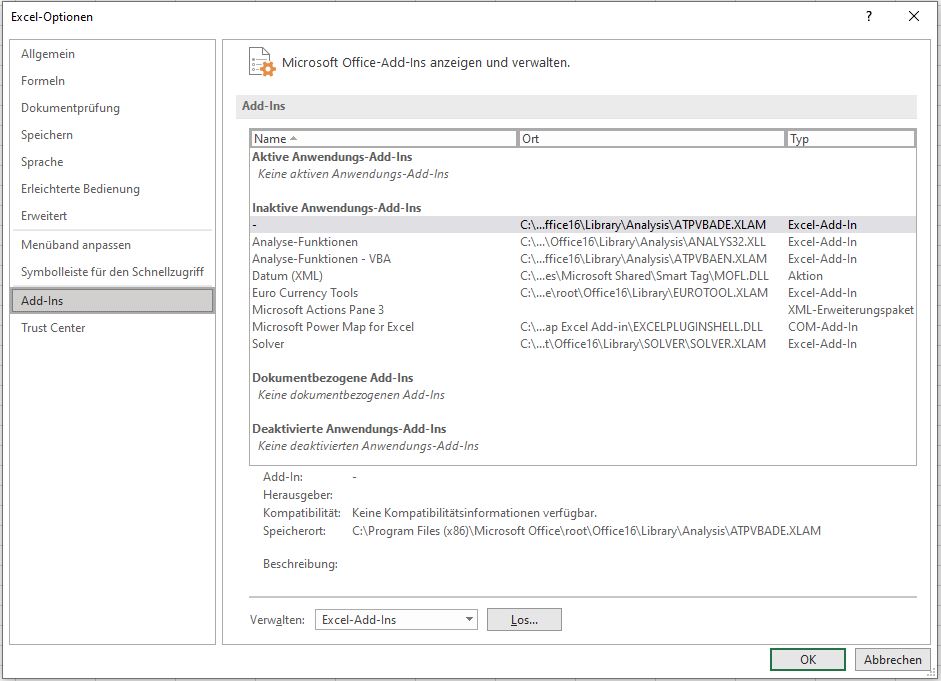The height and width of the screenshot is (681, 941).
Task: Click the XML-Erweiterungspaket type cell
Action: point(851,310)
